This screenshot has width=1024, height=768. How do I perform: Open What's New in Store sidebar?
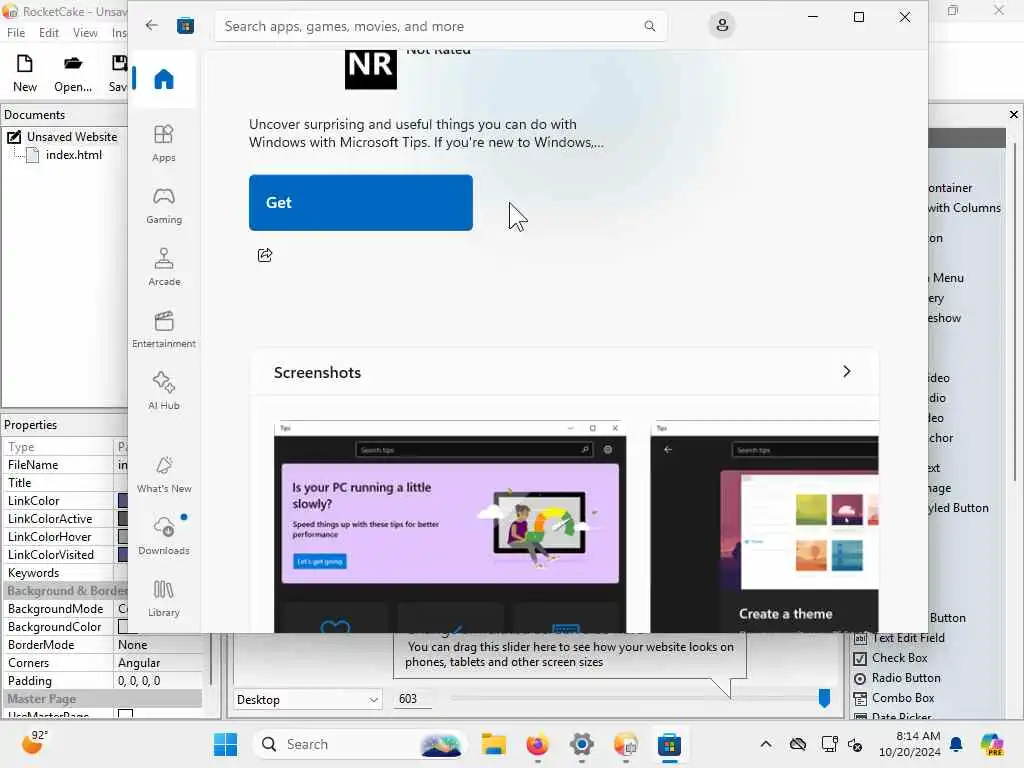coord(163,474)
